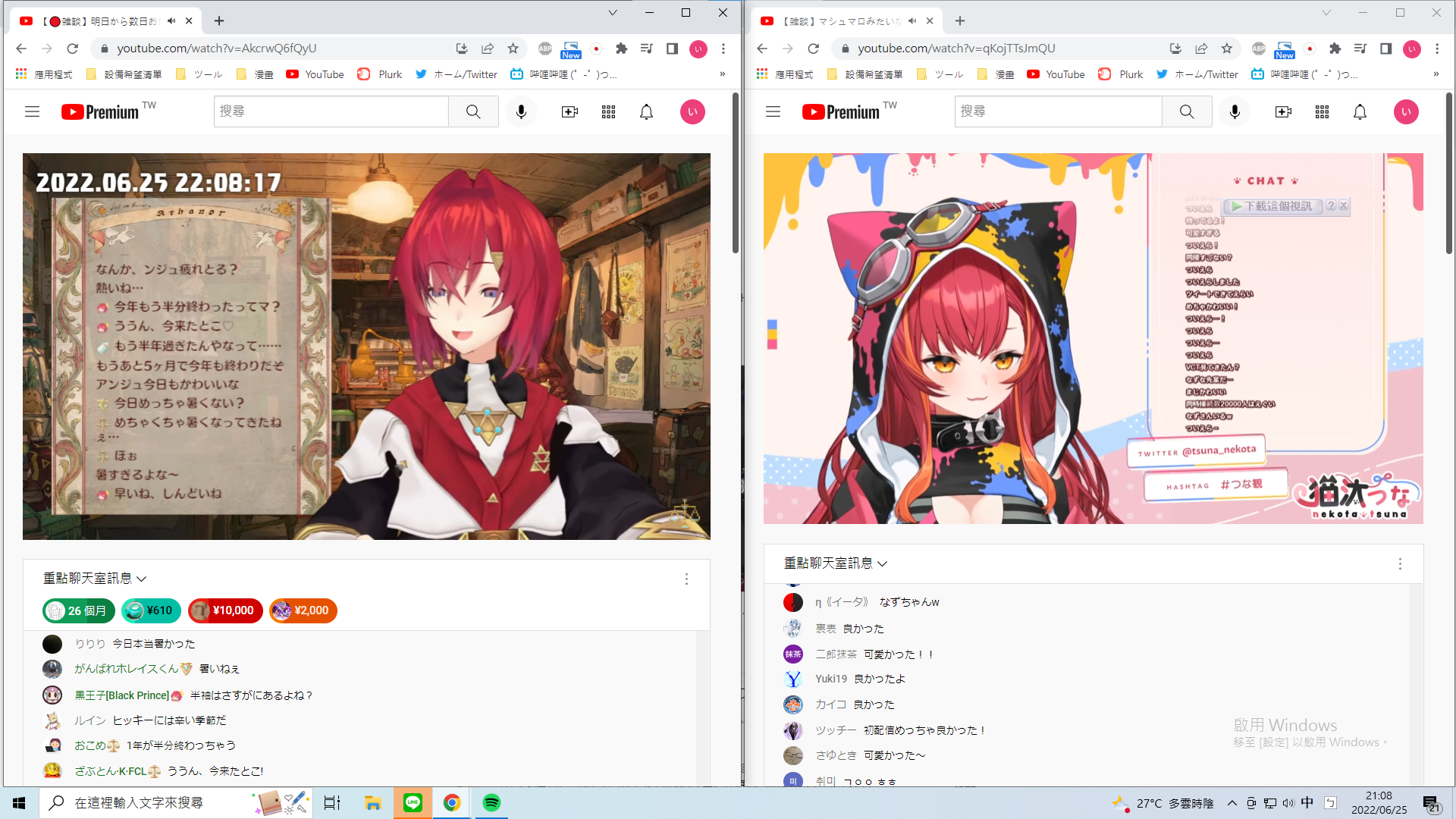Click 下載這個視訊 download overlay button
This screenshot has width=1456, height=819.
1273,206
